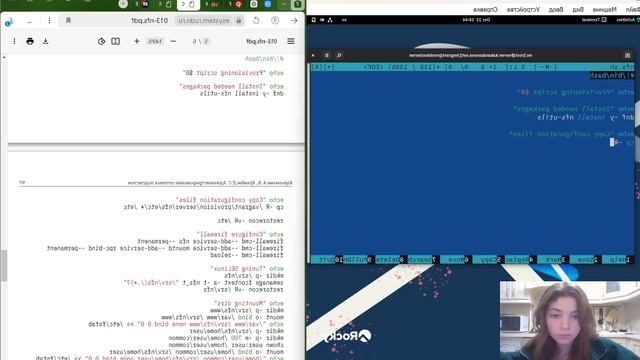640x360 pixels.
Task: Click the PDF page number field
Action: click(206, 41)
